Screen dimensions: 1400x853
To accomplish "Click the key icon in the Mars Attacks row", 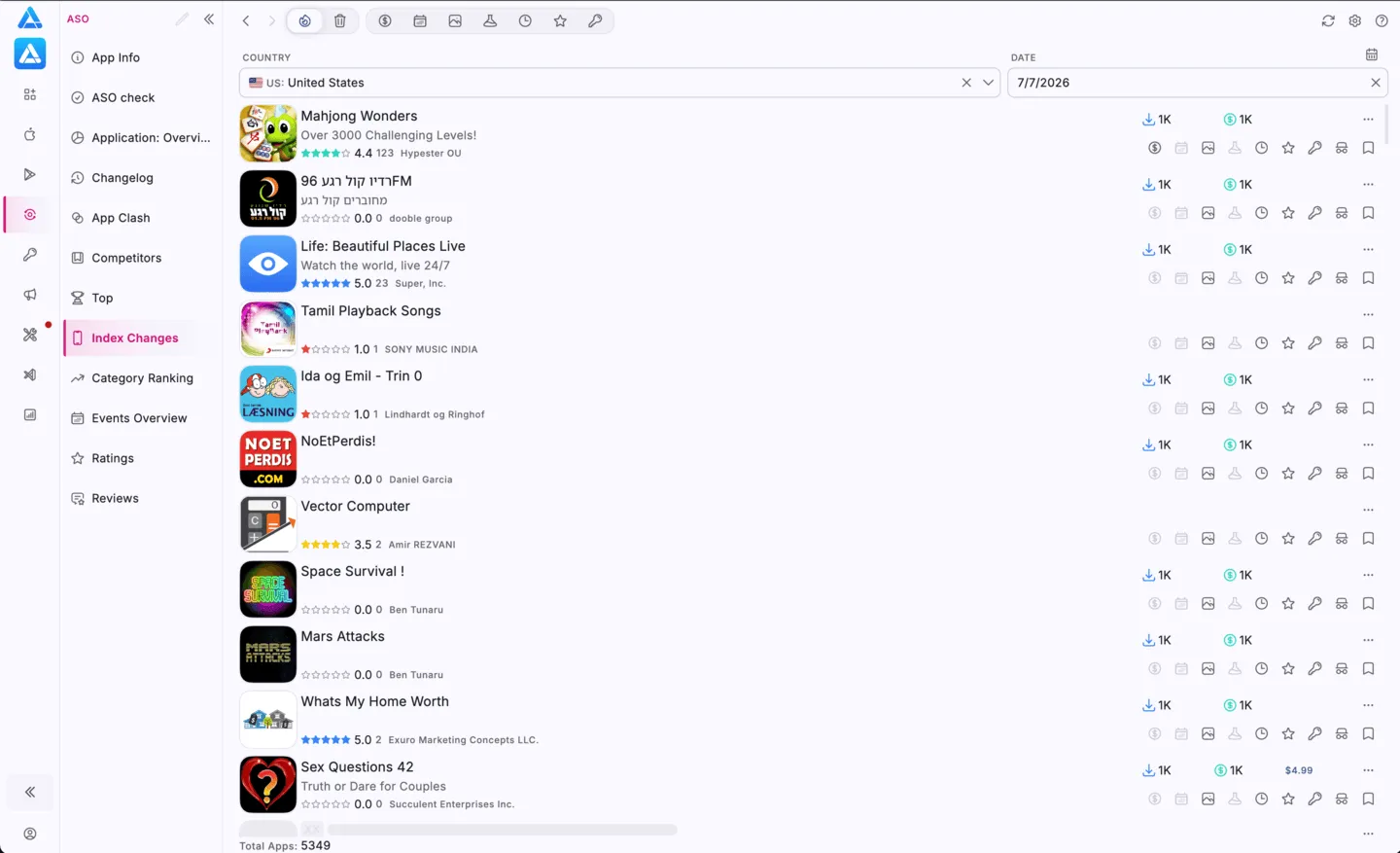I will [x=1314, y=669].
